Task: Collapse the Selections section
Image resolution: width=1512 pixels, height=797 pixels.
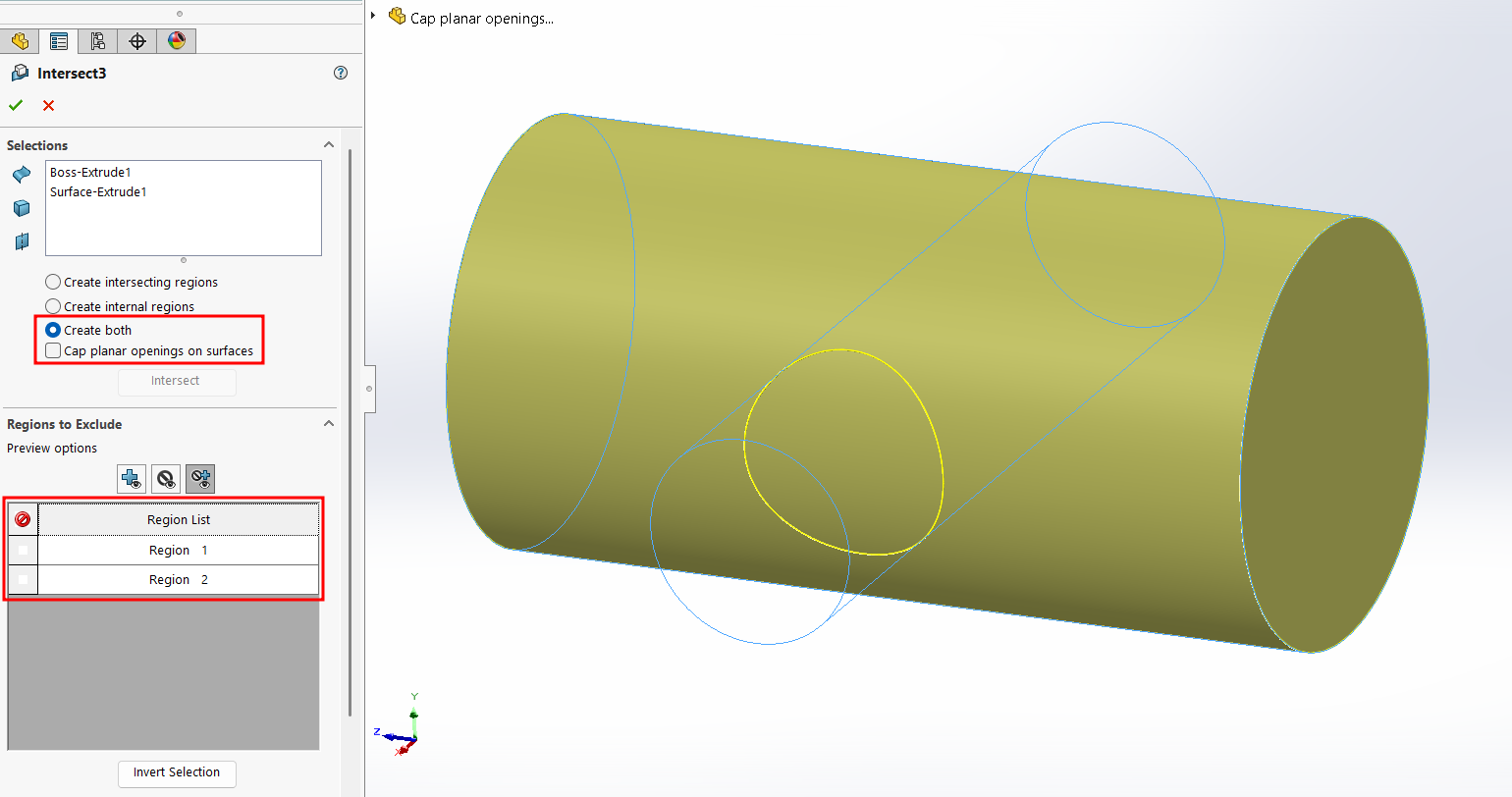Action: [329, 145]
